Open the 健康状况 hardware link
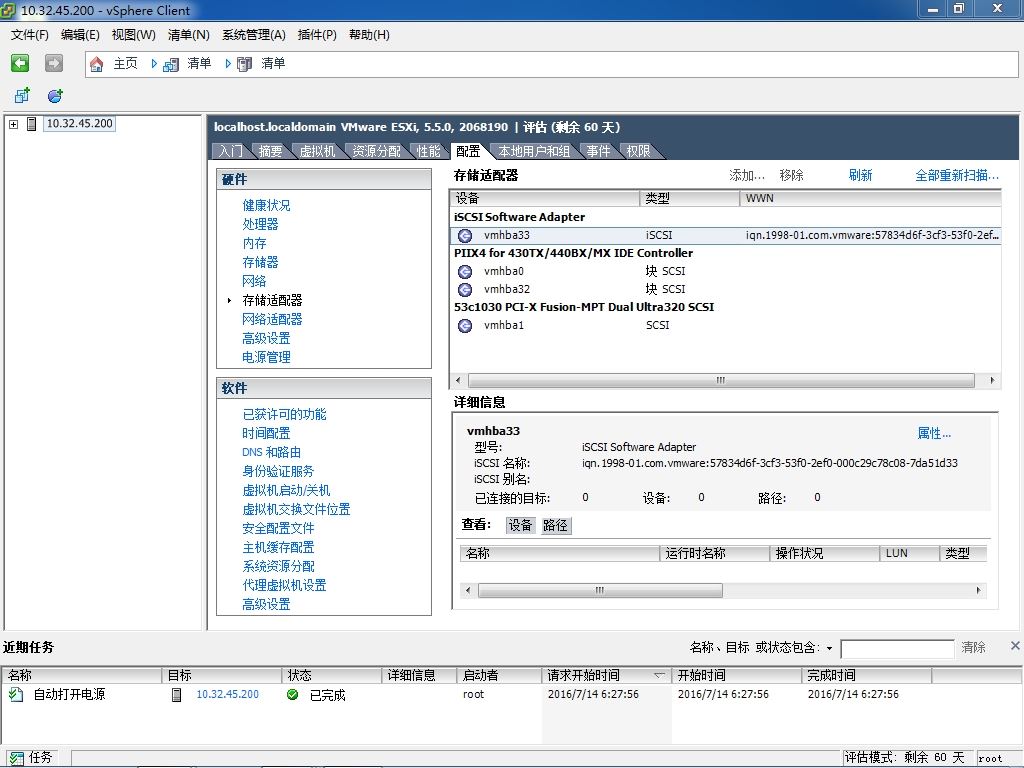Screen dimensions: 1024x768 point(266,205)
